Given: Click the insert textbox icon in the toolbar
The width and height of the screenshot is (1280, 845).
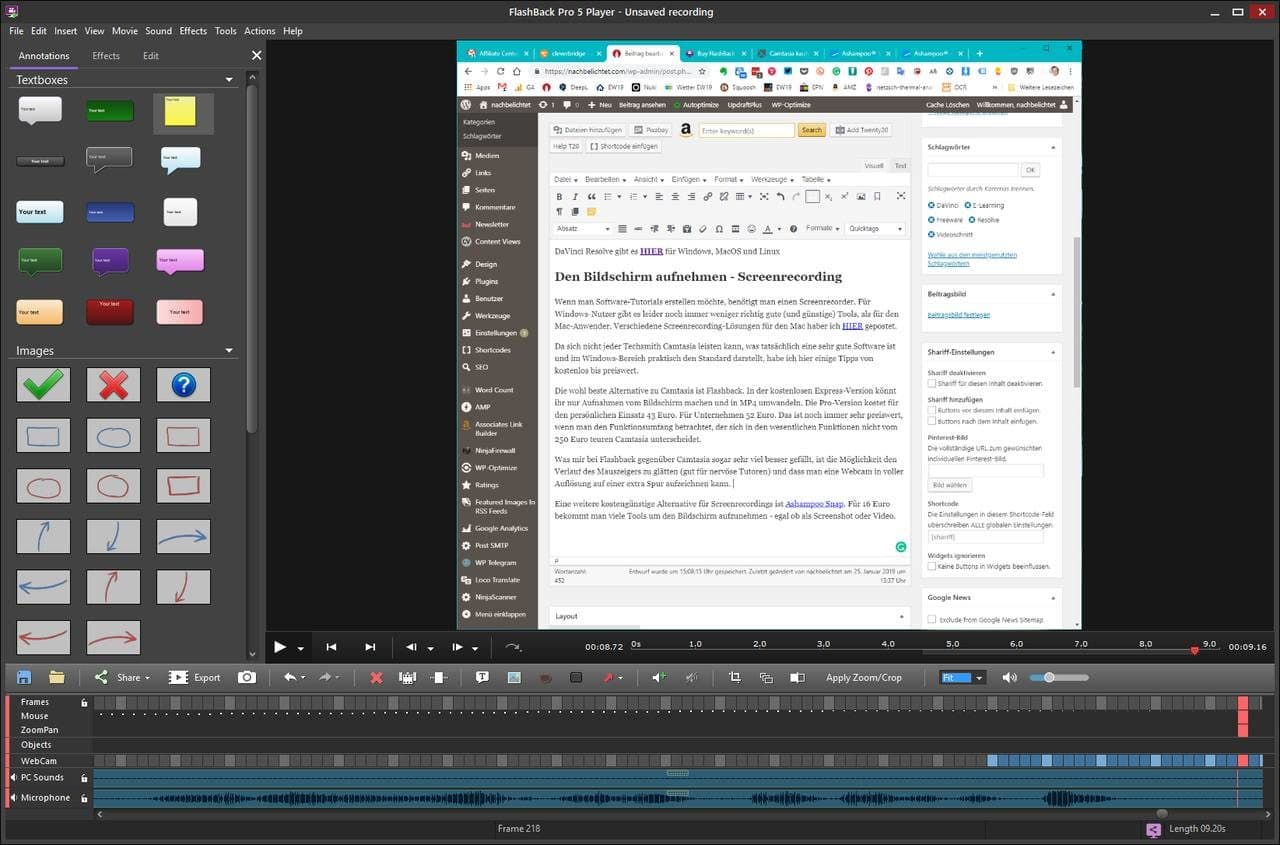Looking at the screenshot, I should point(482,677).
